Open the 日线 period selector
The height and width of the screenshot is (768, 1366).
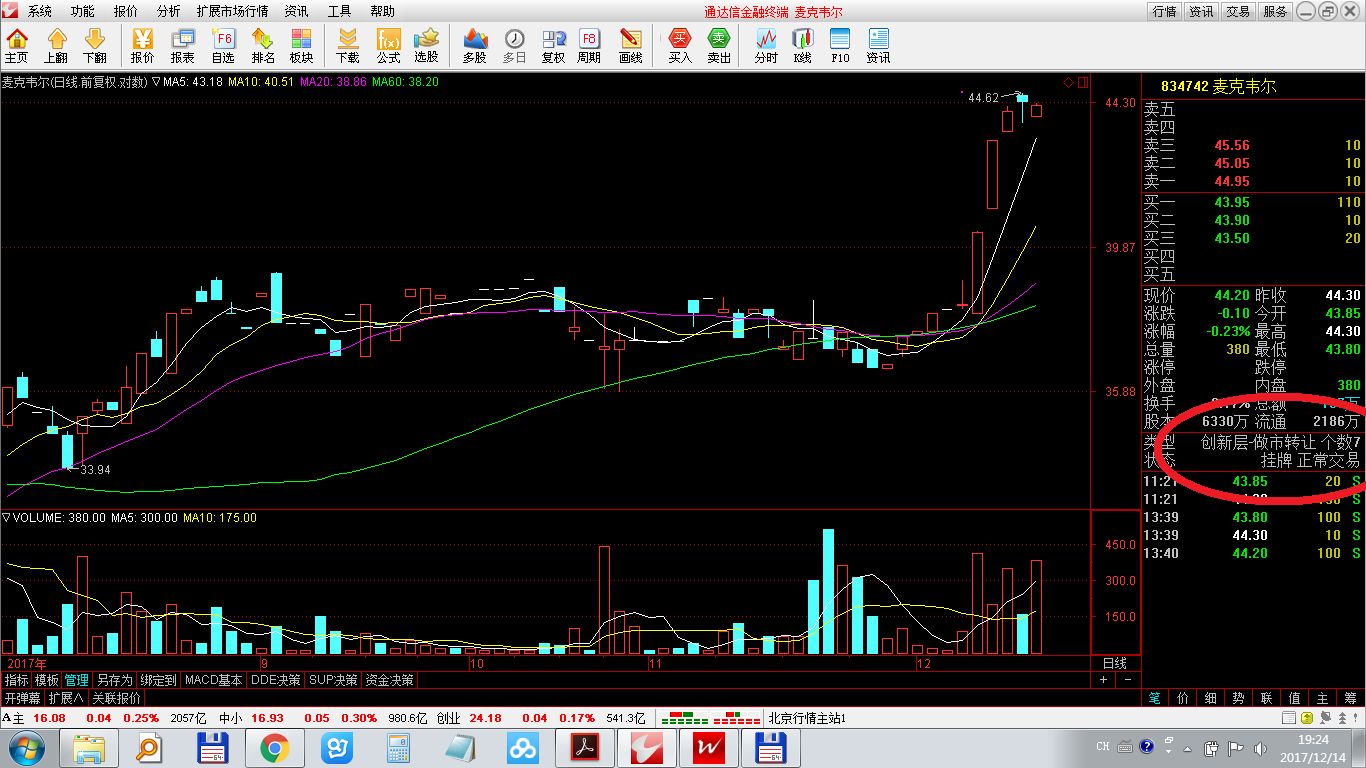[1114, 663]
